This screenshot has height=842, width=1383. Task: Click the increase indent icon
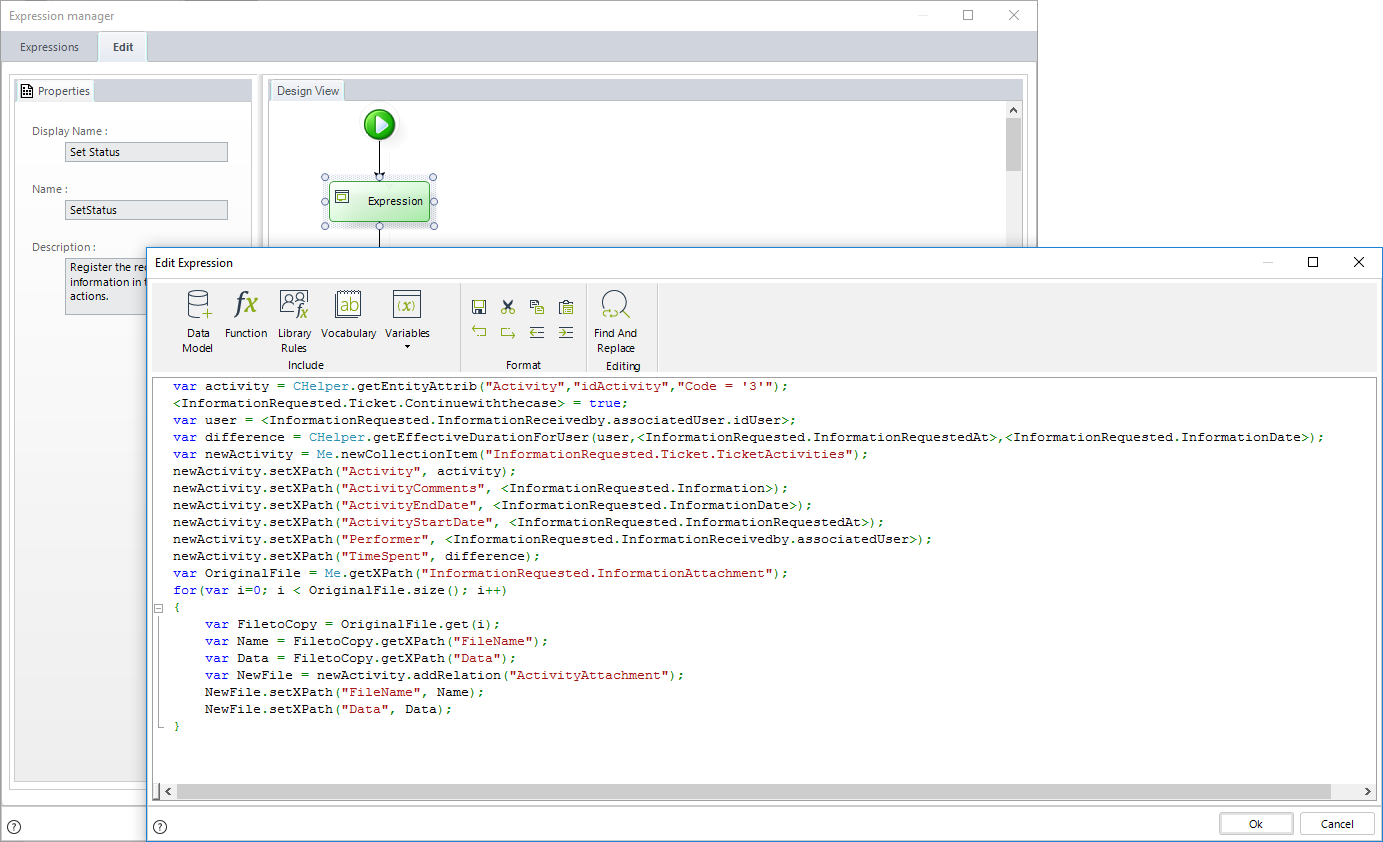click(x=566, y=333)
